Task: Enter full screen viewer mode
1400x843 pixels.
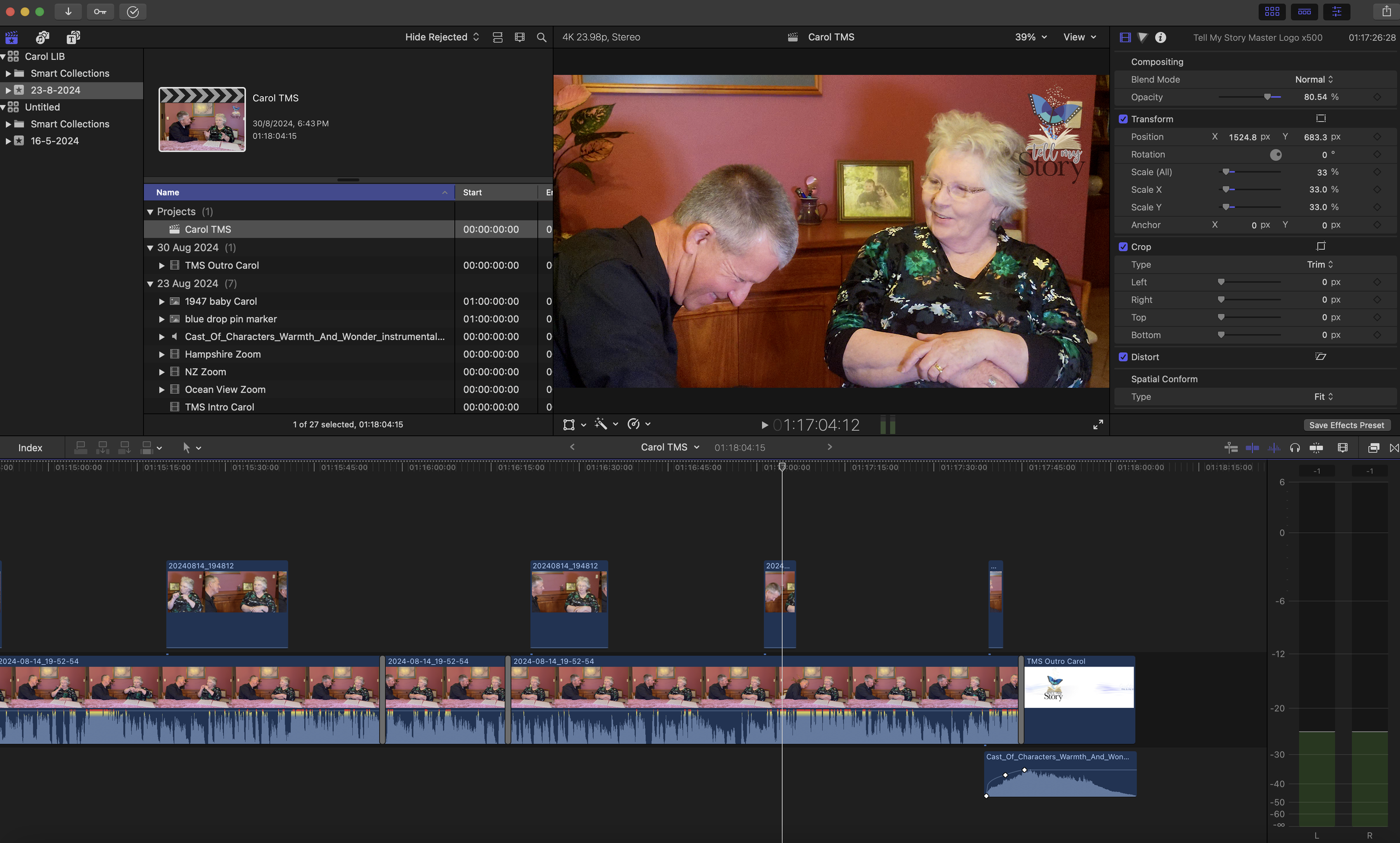Action: click(1098, 425)
